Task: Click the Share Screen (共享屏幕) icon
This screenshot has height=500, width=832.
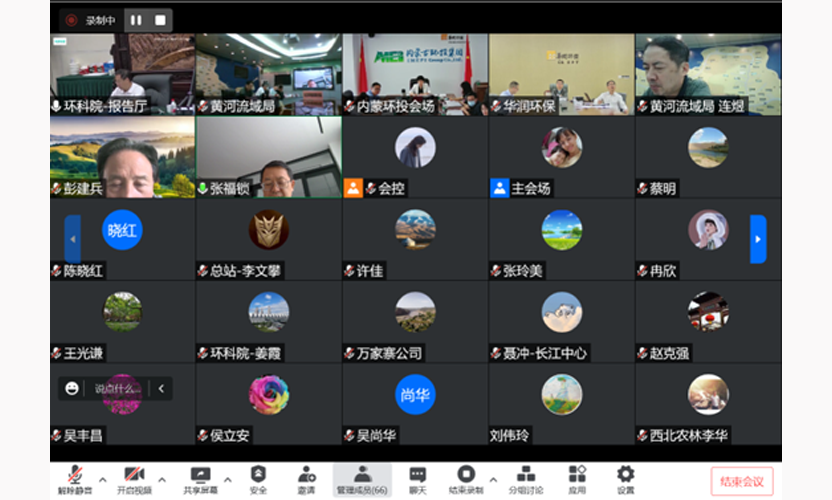Action: tap(199, 476)
